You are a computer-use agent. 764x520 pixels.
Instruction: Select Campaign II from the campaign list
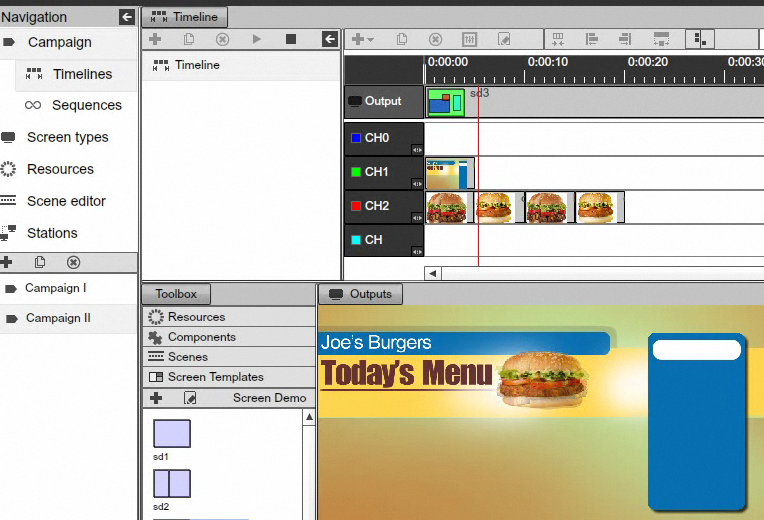point(58,318)
